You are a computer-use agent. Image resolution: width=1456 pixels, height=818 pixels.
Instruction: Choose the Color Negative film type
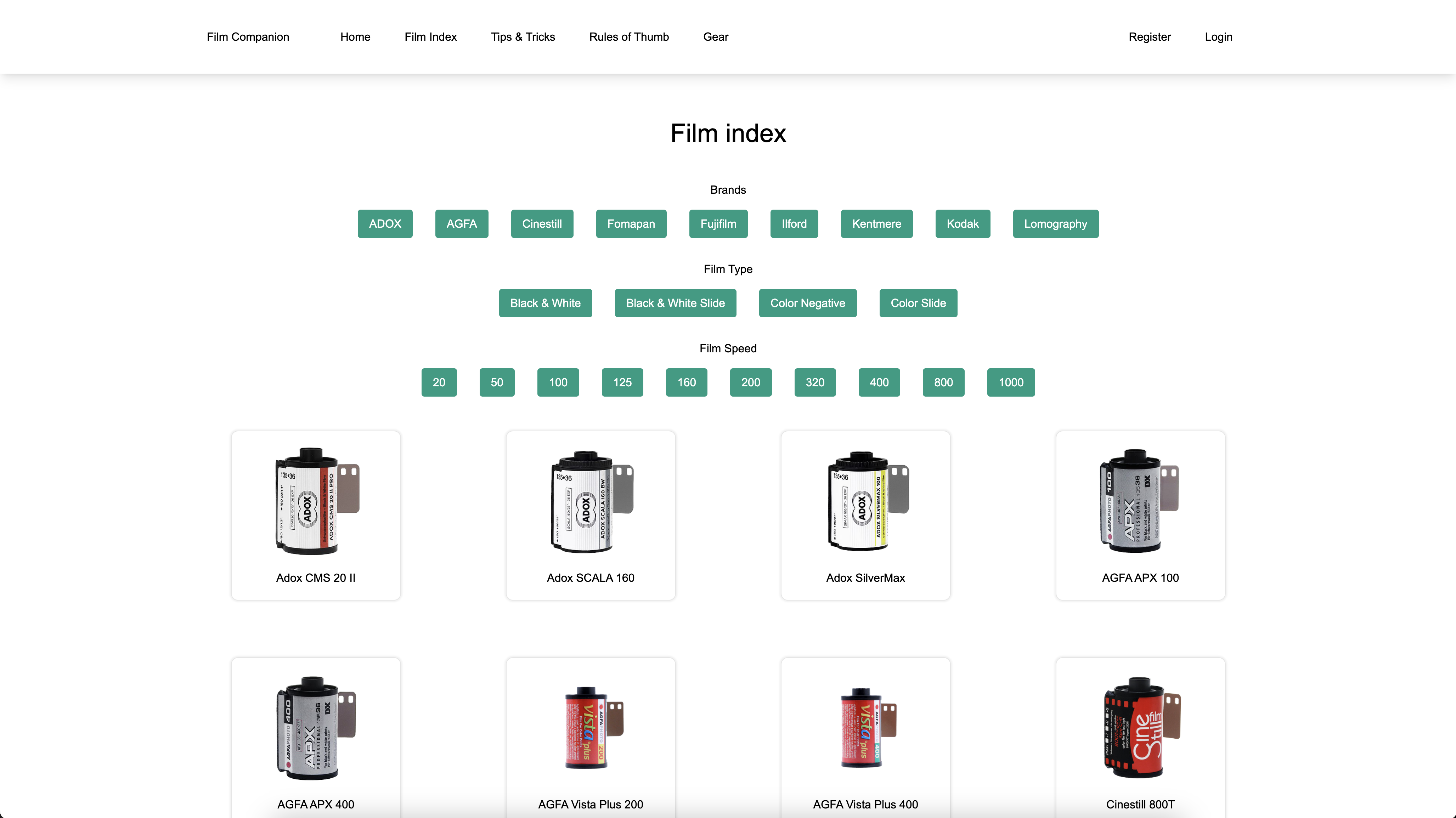pyautogui.click(x=807, y=303)
